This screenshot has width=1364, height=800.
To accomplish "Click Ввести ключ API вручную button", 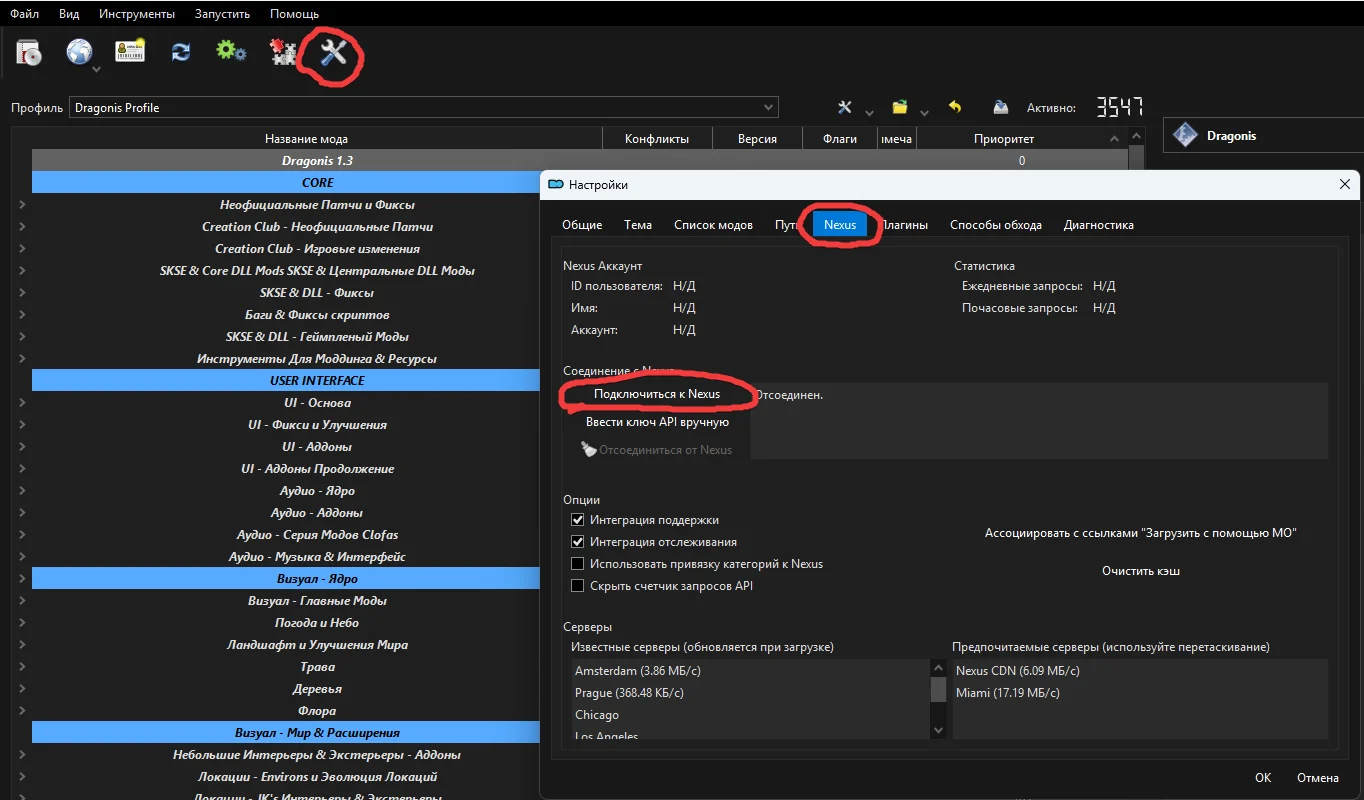I will (657, 422).
